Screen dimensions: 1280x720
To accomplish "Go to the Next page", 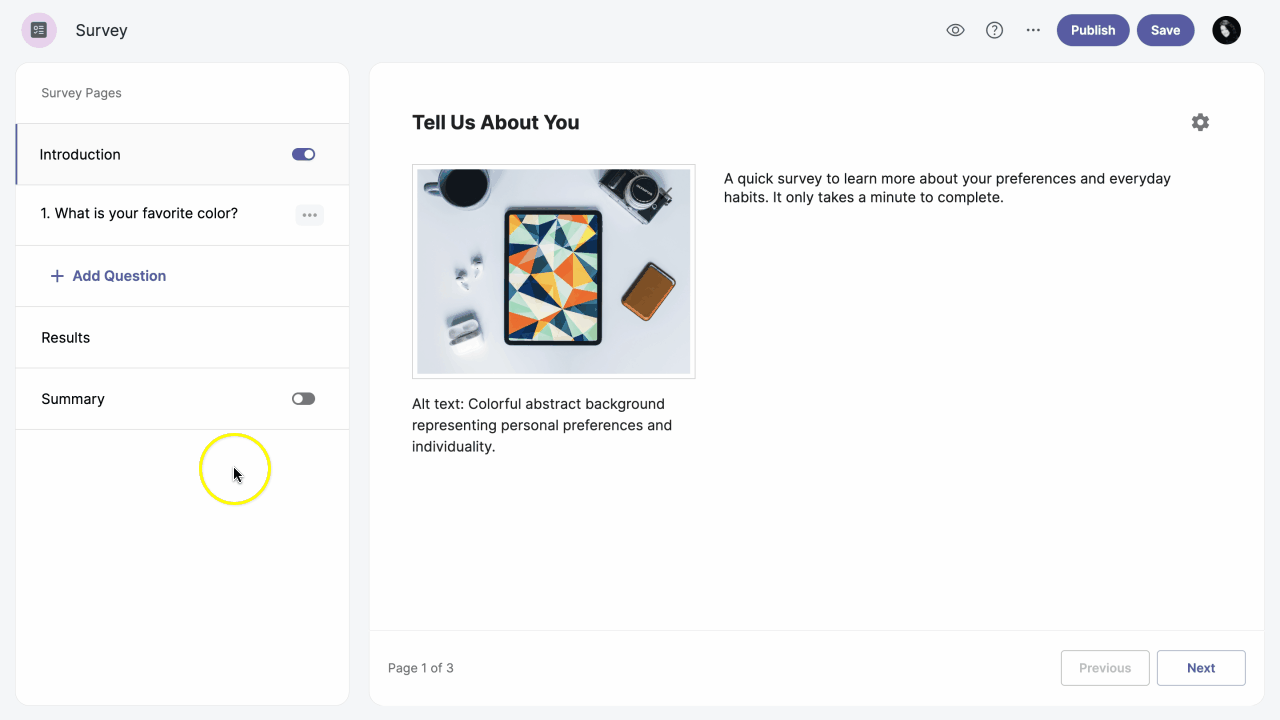I will pyautogui.click(x=1200, y=668).
